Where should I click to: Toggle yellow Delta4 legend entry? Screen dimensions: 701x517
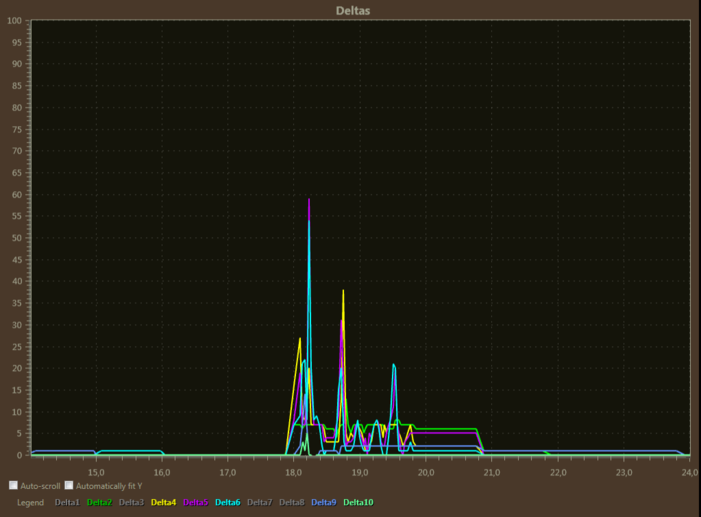point(163,502)
